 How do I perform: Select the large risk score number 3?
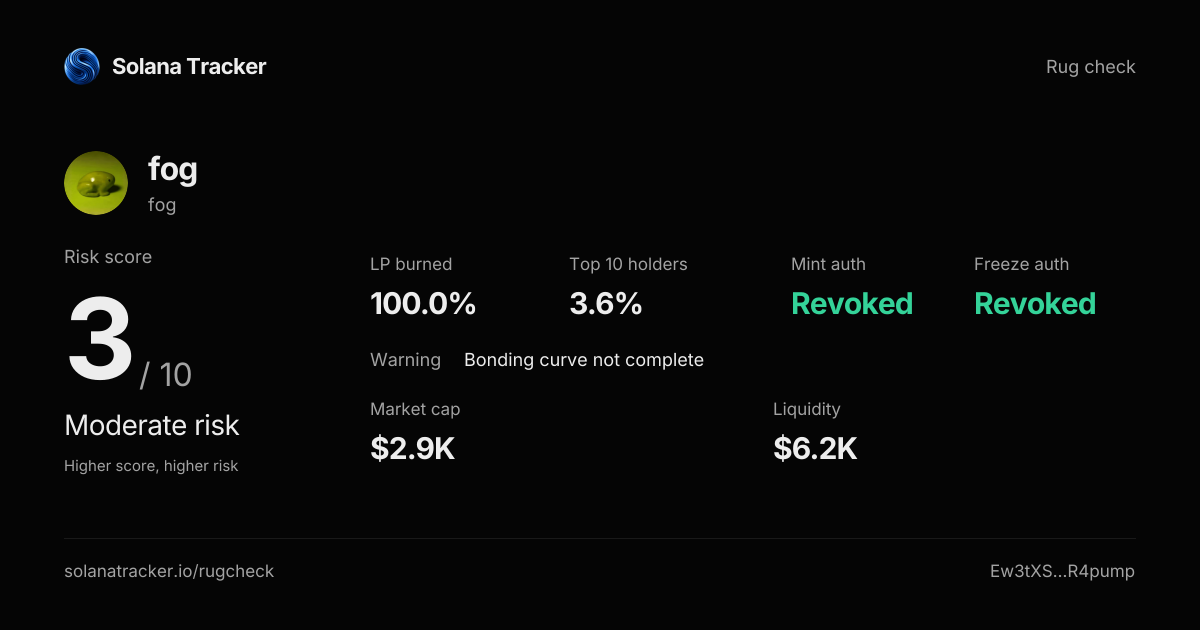pos(100,340)
